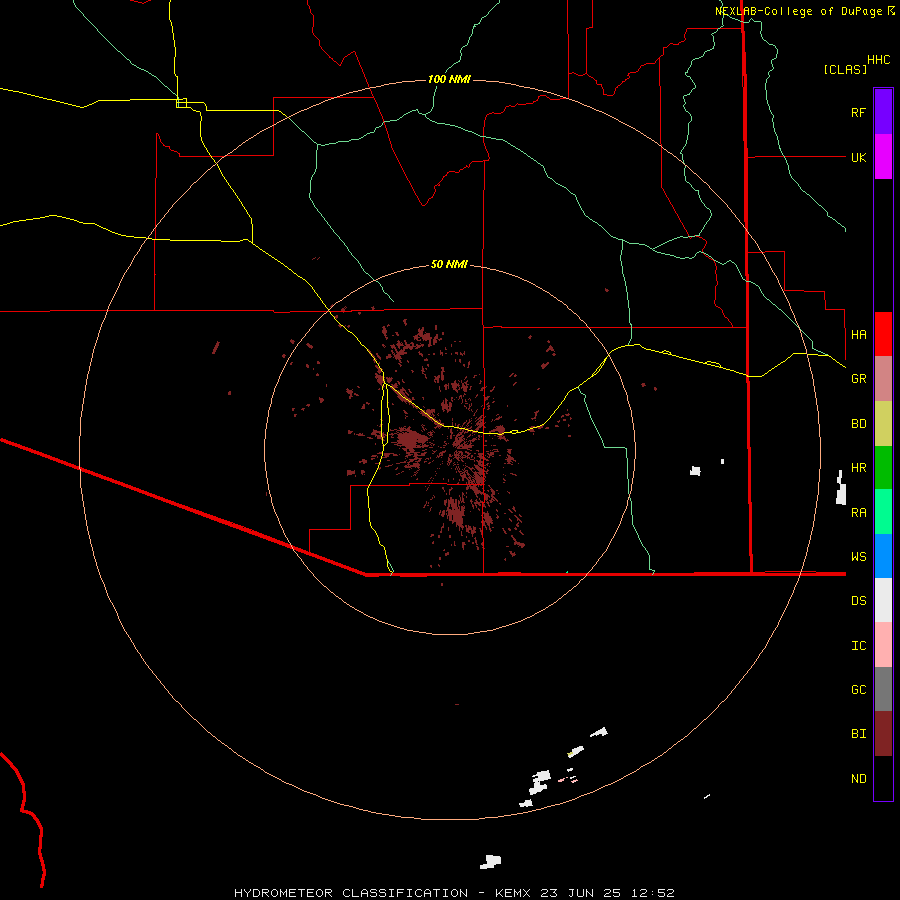The width and height of the screenshot is (900, 900).
Task: Click the UK magenta legend swatch
Action: coord(883,157)
